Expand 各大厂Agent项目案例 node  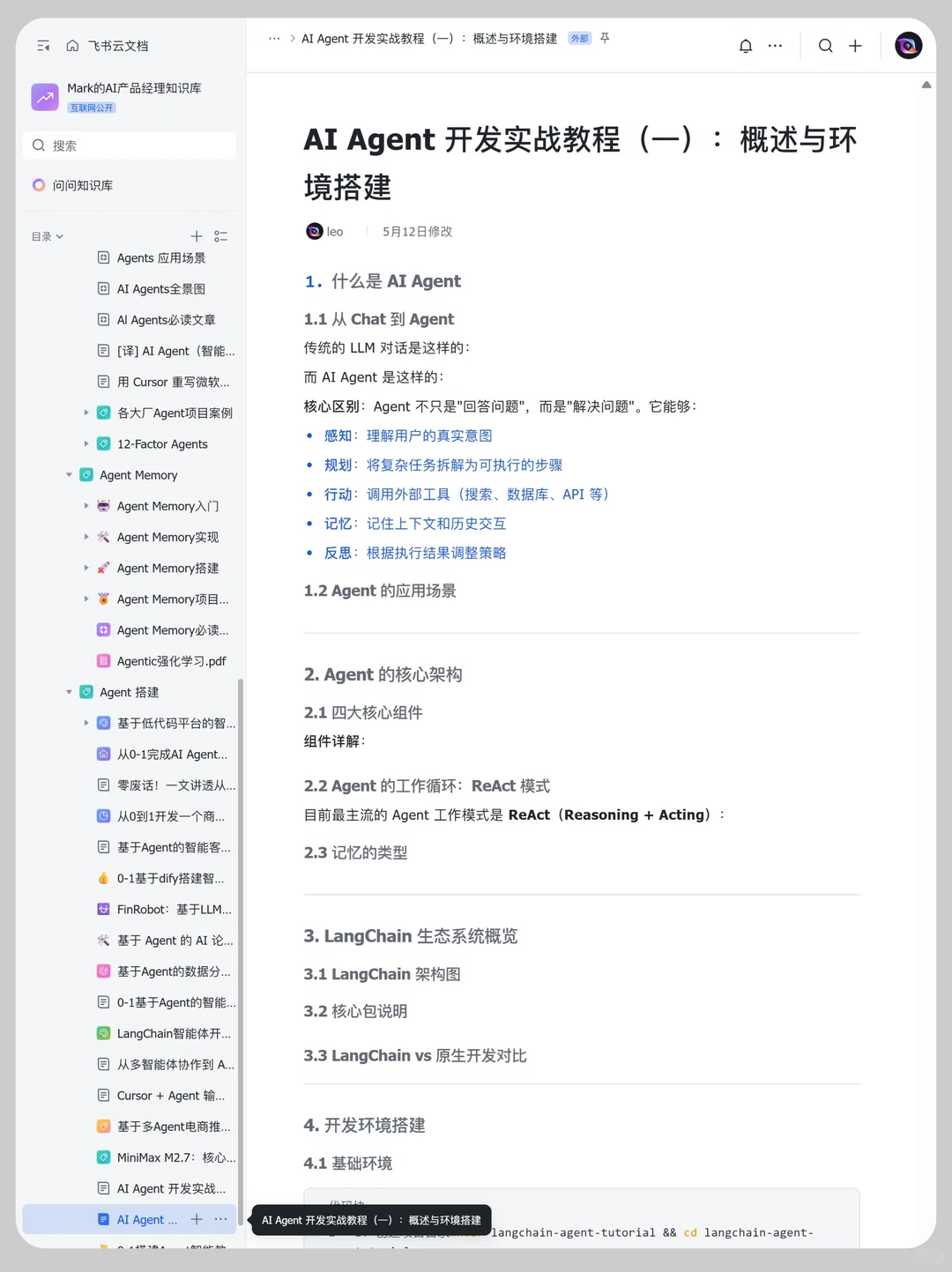86,413
